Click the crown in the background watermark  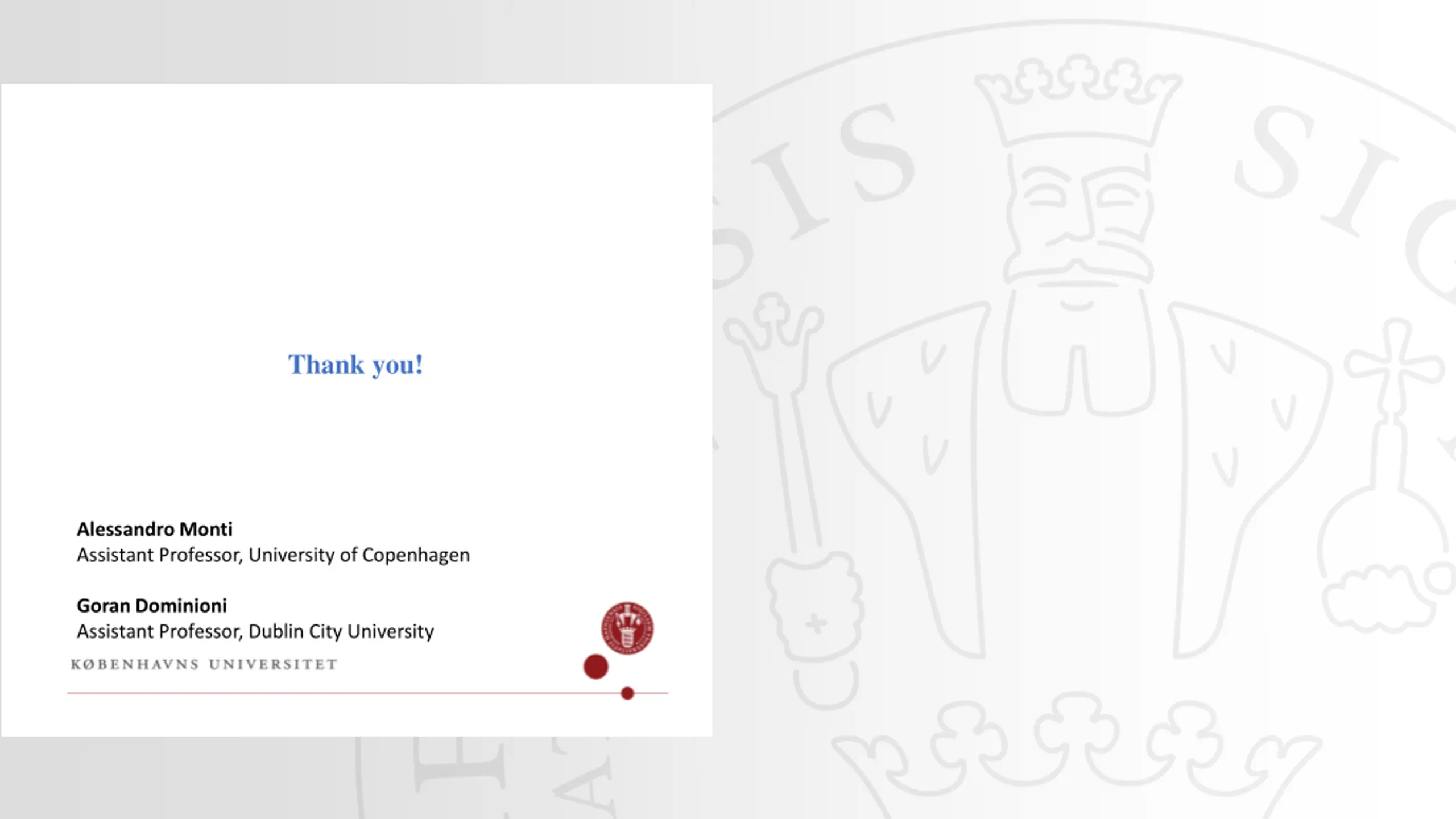[x=1077, y=102]
